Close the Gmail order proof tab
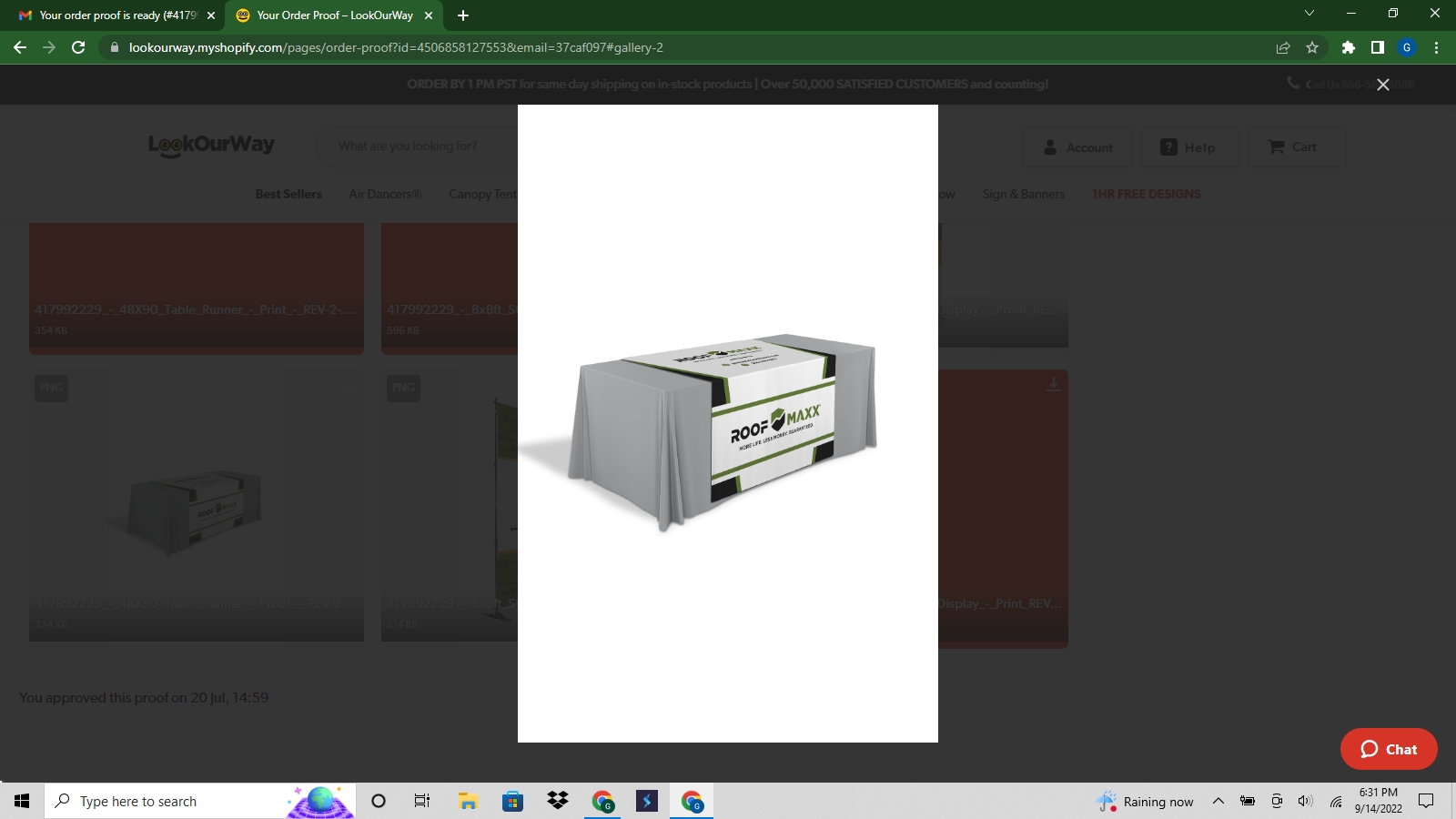The height and width of the screenshot is (819, 1456). (211, 15)
